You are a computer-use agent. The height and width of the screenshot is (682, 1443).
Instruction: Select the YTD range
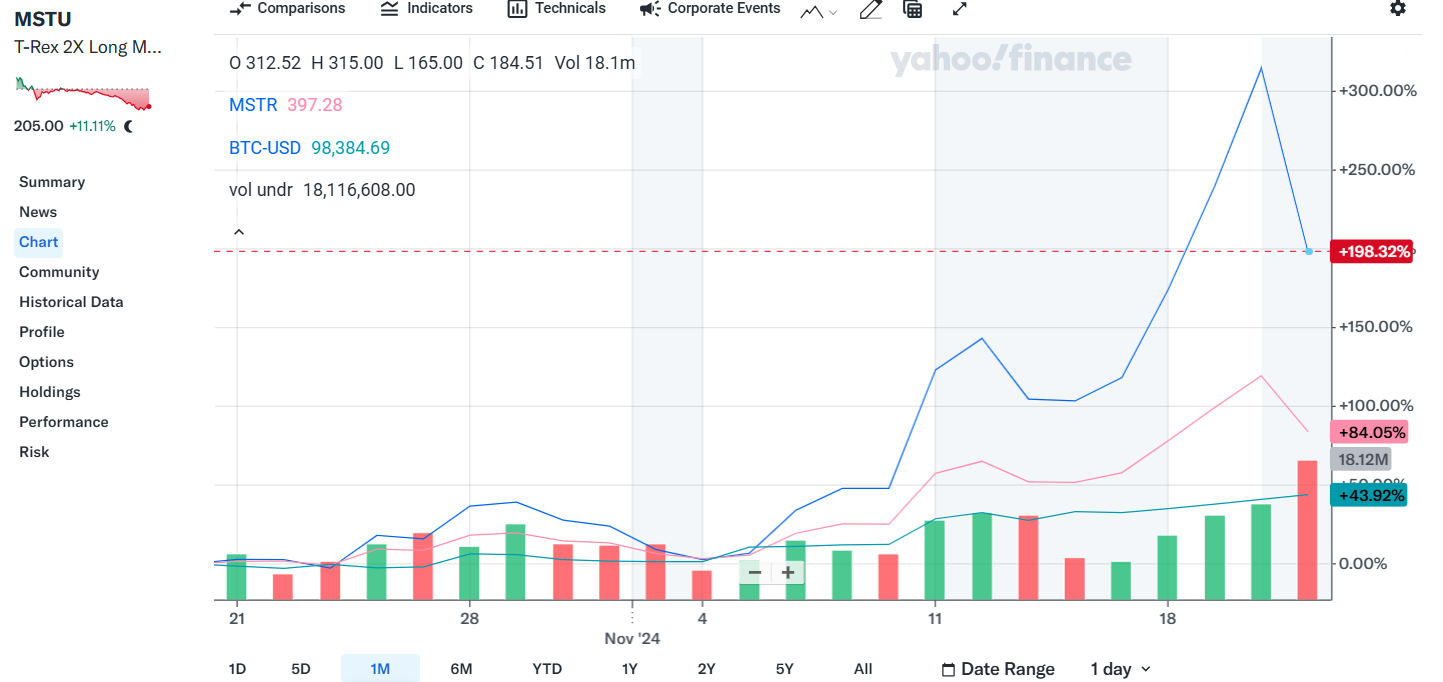click(547, 669)
